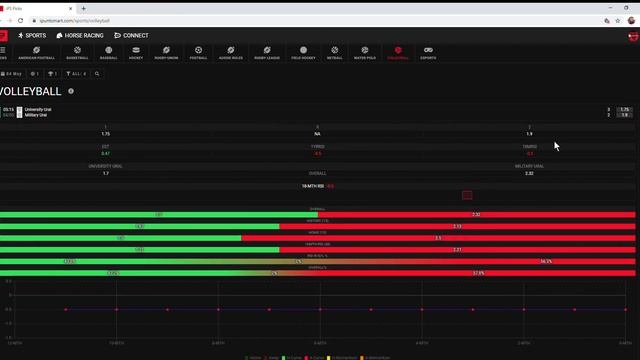Image resolution: width=640 pixels, height=360 pixels.
Task: Click the site logo in the header
Action: coord(4,36)
